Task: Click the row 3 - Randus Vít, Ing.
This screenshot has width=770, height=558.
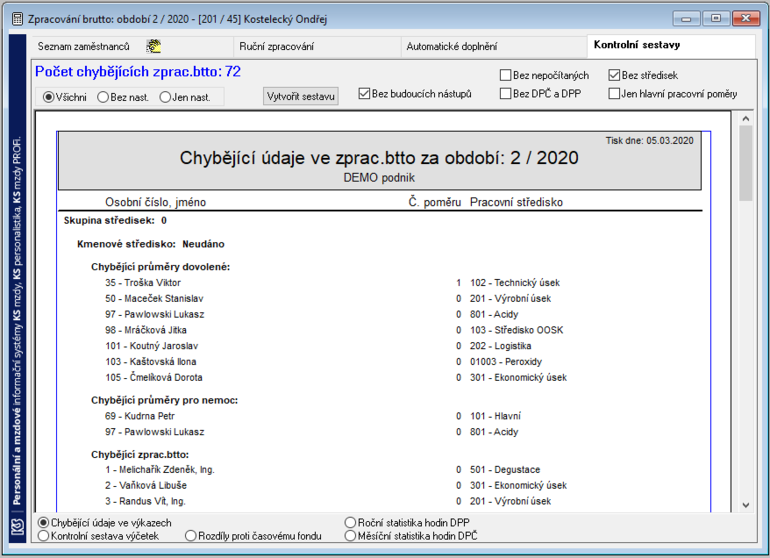Action: pyautogui.click(x=145, y=501)
